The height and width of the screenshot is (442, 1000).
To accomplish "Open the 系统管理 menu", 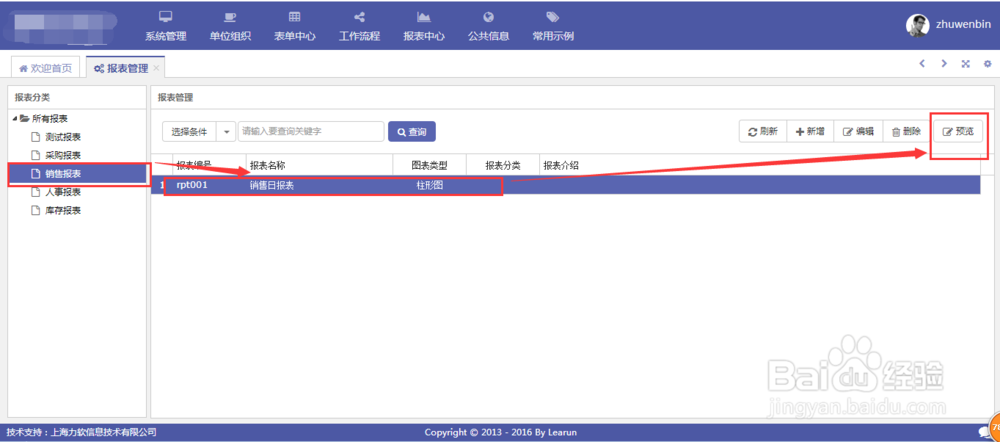I will click(x=166, y=26).
